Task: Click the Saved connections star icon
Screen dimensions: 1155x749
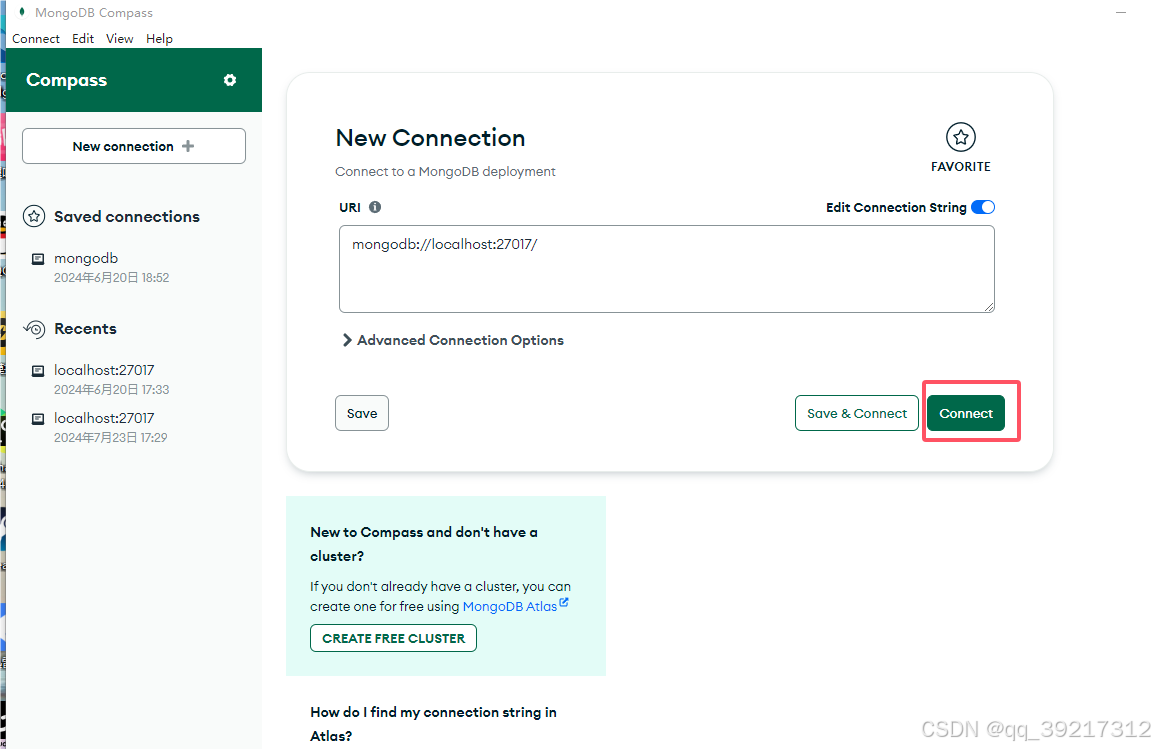Action: (x=34, y=217)
